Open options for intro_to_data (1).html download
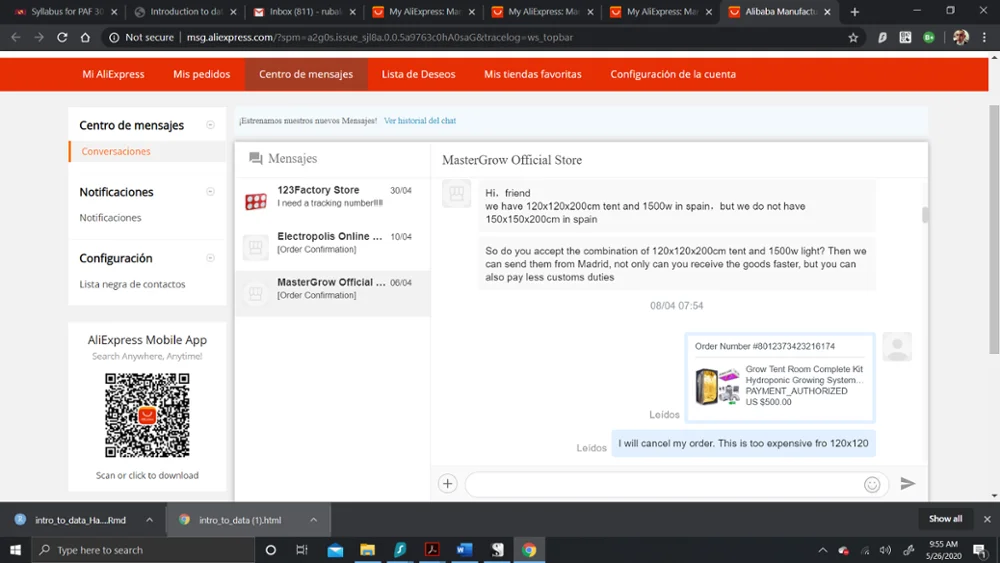 314,520
